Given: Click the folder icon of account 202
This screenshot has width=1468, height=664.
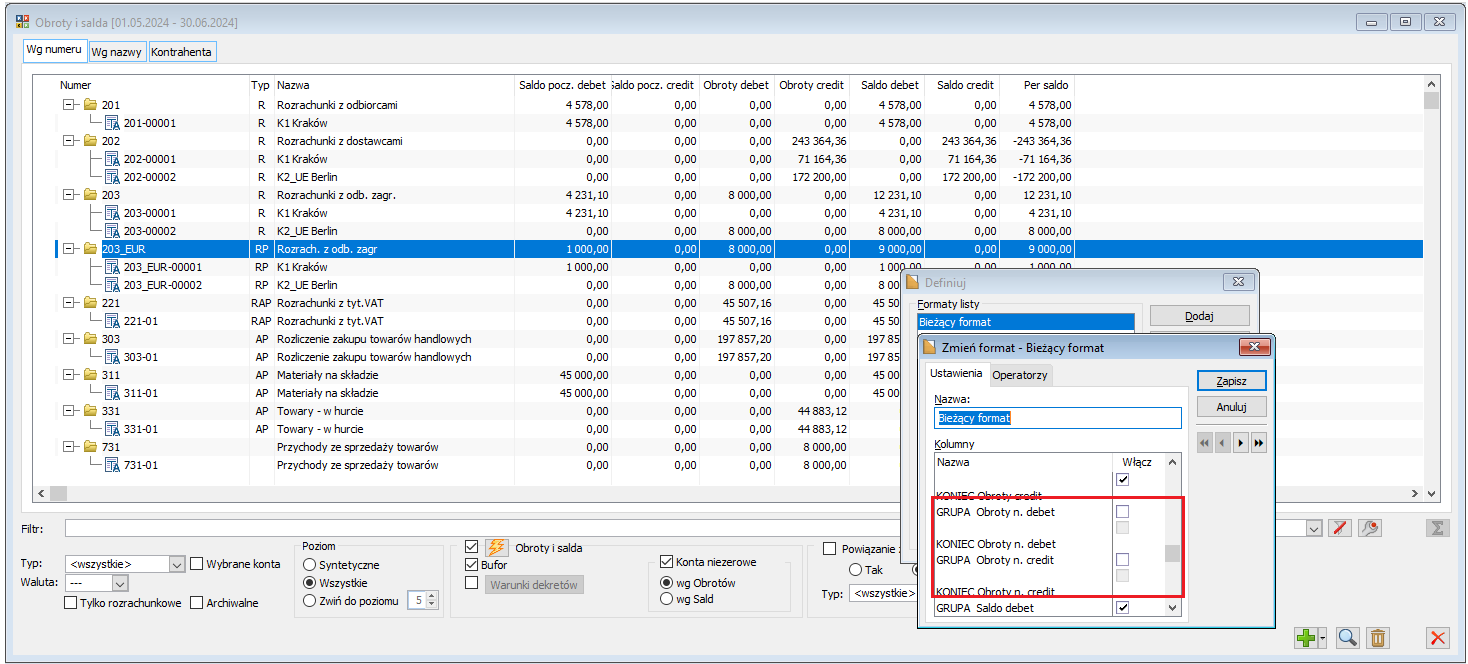Looking at the screenshot, I should pos(90,141).
